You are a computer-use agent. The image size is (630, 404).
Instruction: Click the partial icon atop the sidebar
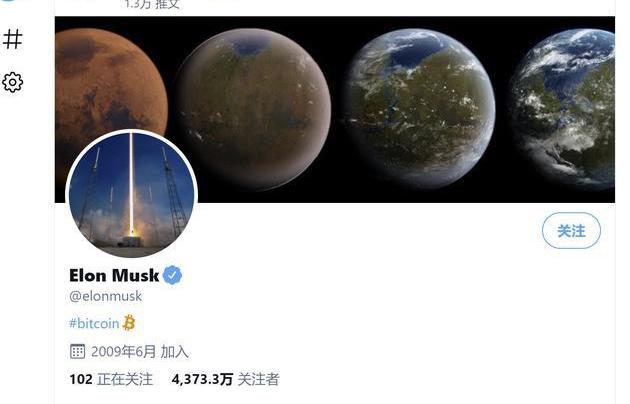(8, 1)
